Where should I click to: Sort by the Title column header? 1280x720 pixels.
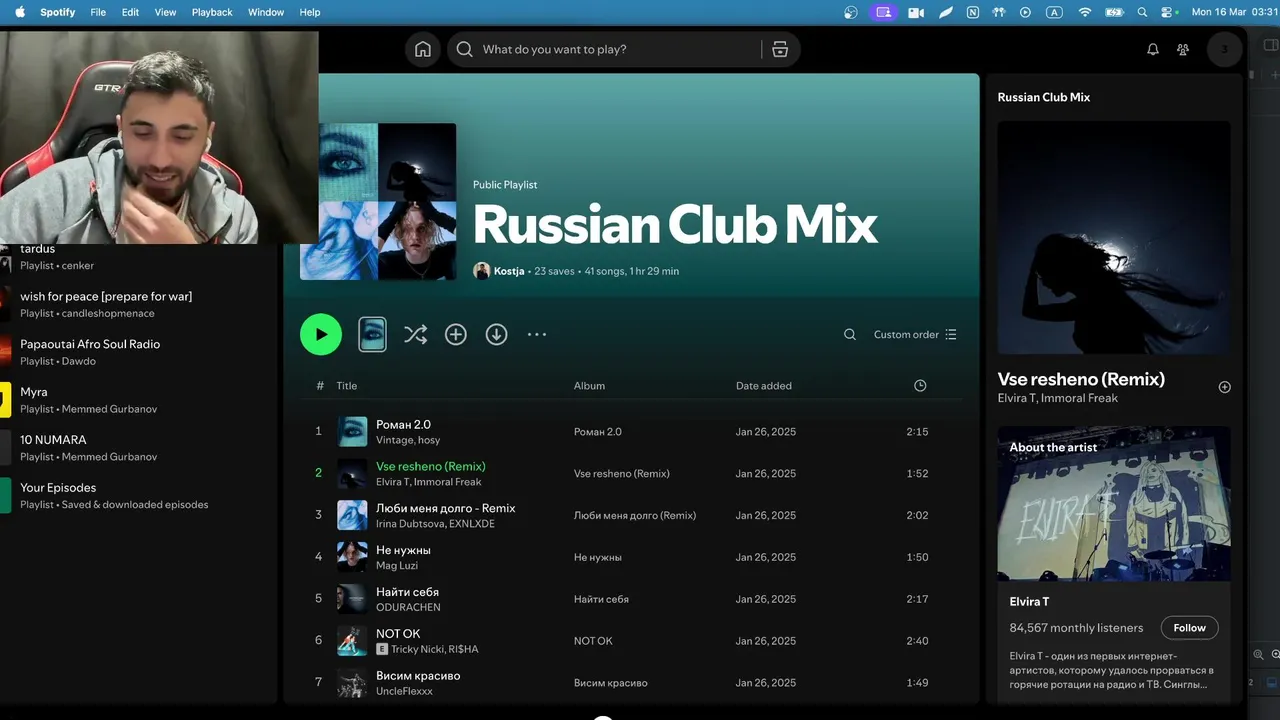coord(346,386)
